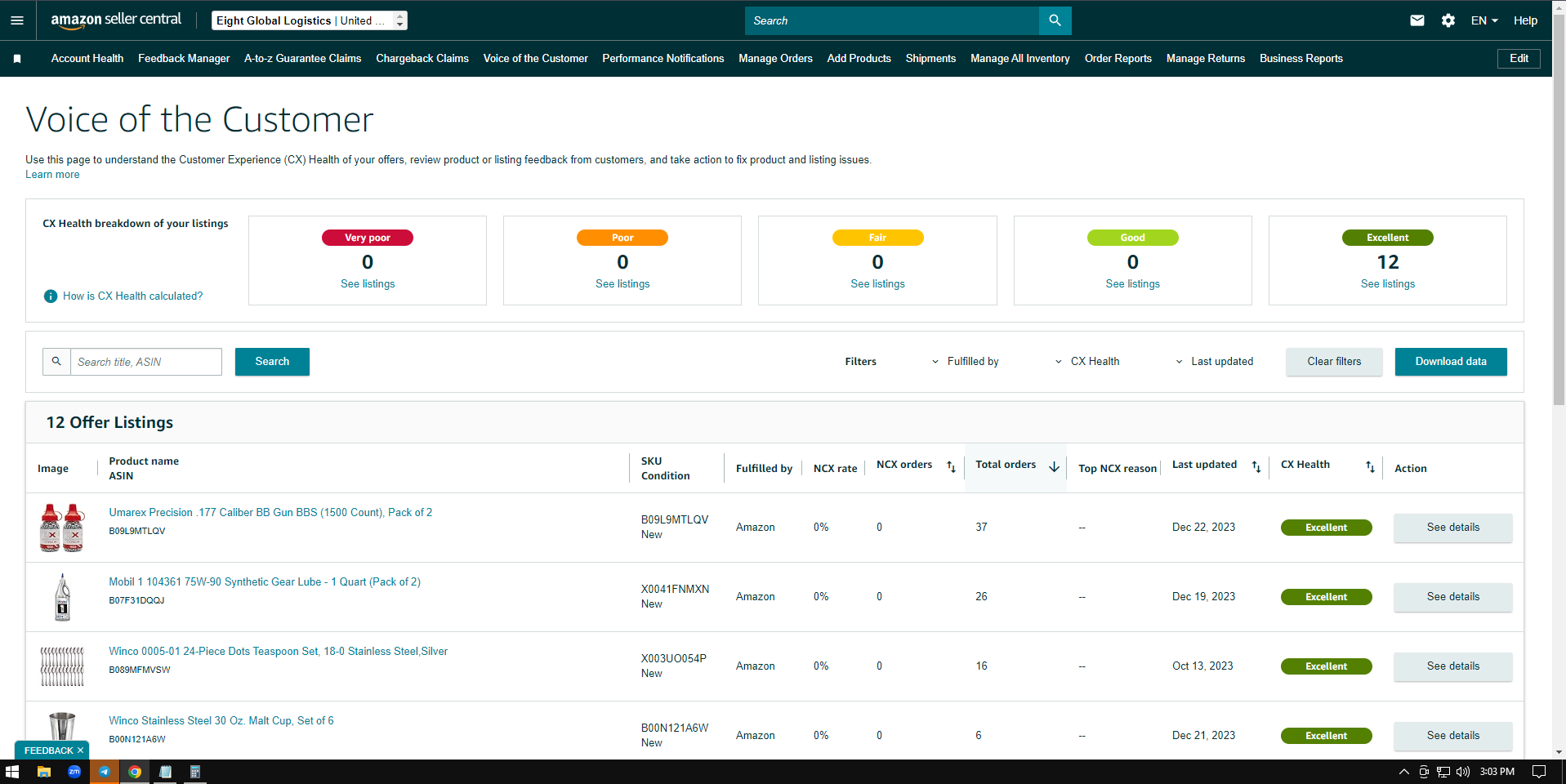Image resolution: width=1566 pixels, height=784 pixels.
Task: See listings under Very poor
Action: [368, 284]
